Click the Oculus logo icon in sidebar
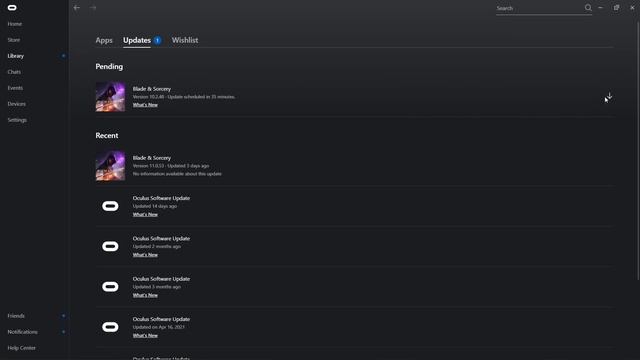640x360 pixels. pos(12,8)
